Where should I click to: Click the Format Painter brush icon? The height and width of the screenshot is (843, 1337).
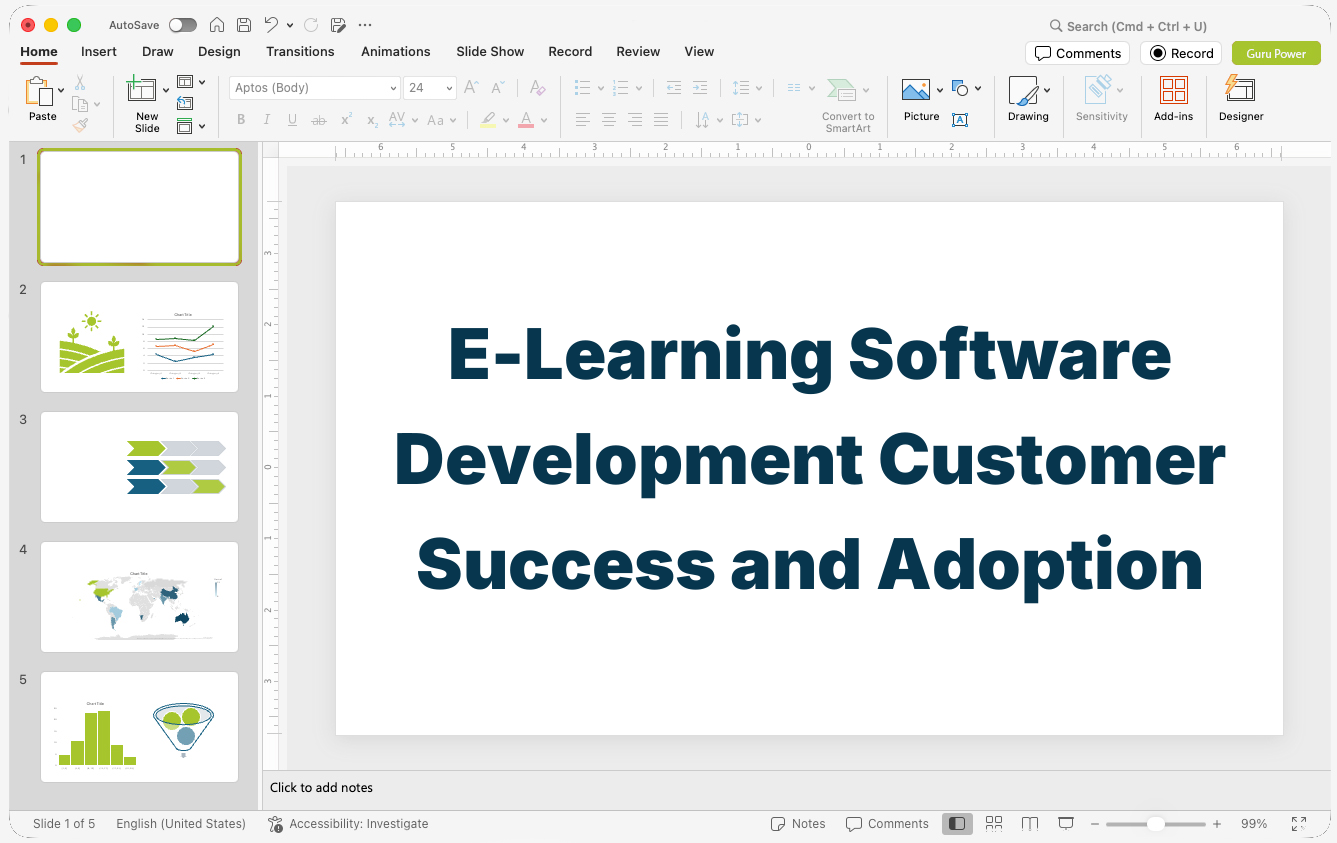80,125
